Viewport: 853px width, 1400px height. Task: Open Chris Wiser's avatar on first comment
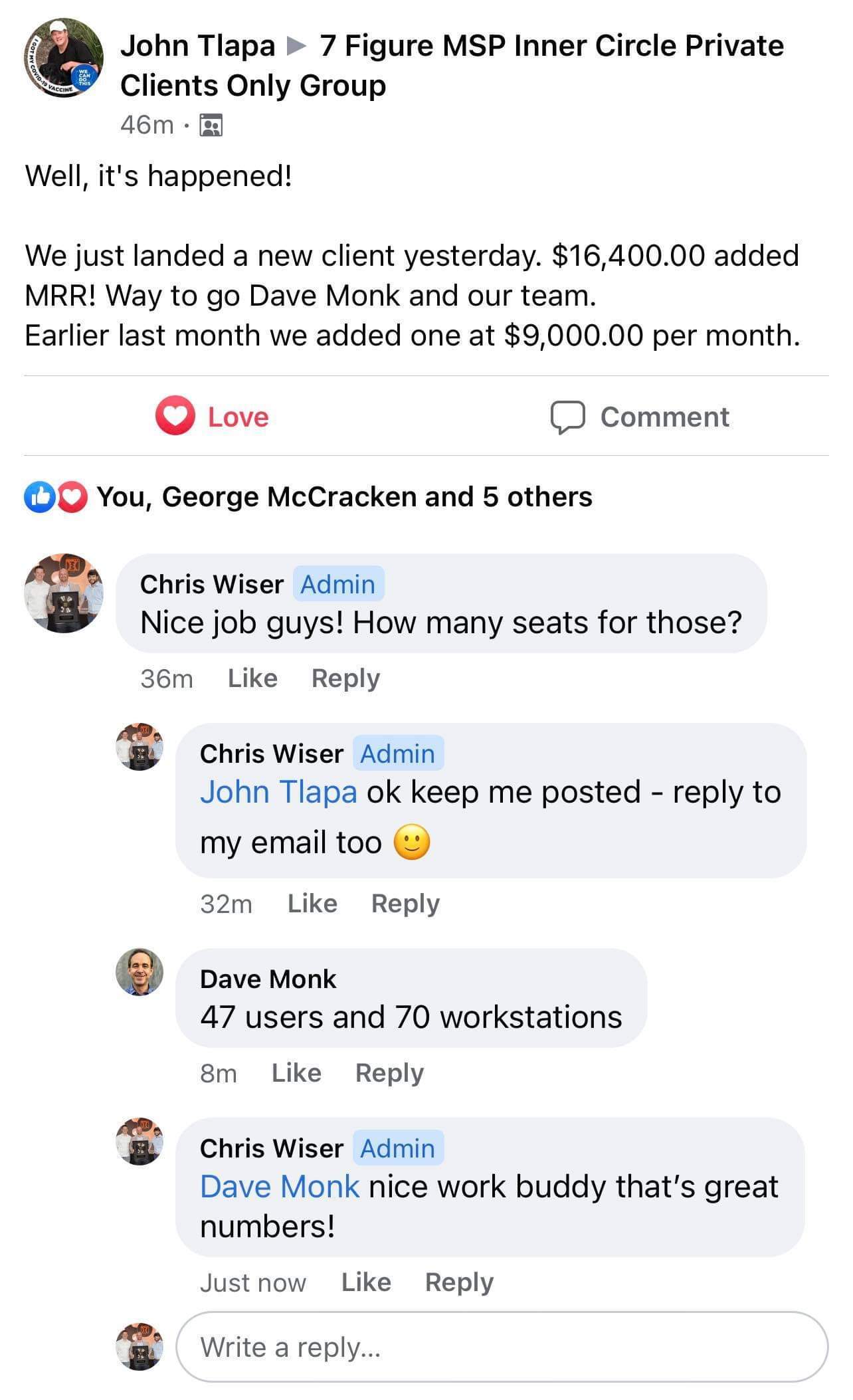click(64, 592)
